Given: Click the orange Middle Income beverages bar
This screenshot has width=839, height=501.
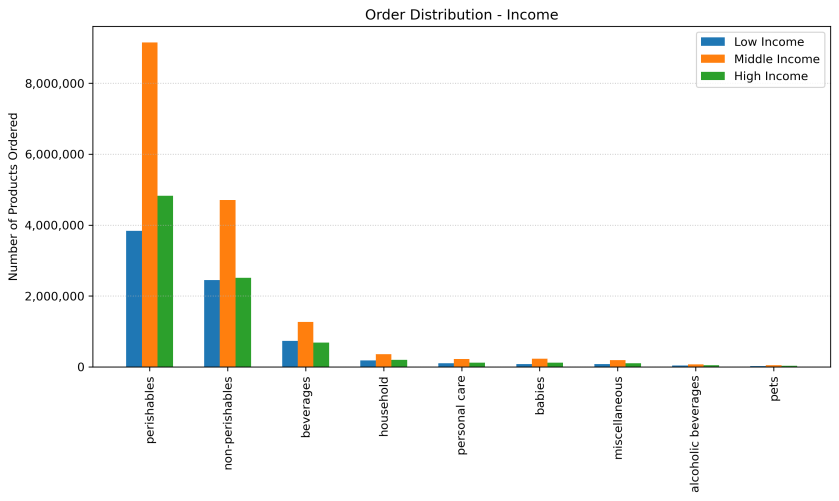Looking at the screenshot, I should pos(305,344).
